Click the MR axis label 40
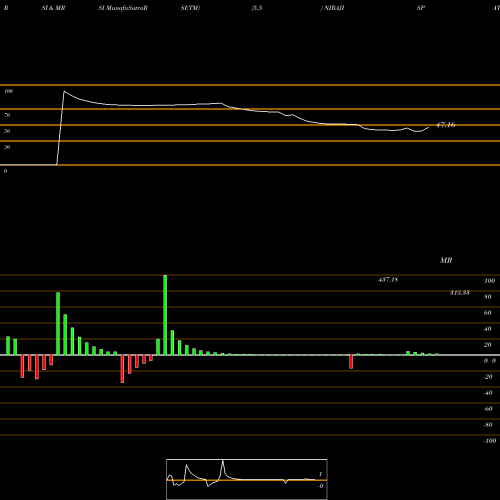 point(488,329)
